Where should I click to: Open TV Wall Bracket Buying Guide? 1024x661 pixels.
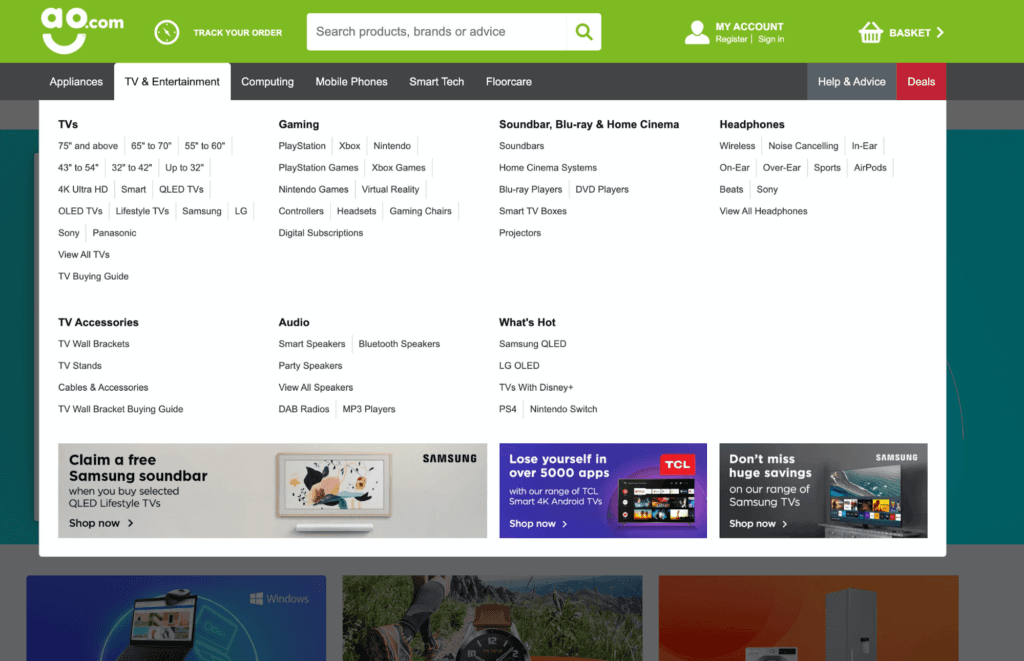[x=121, y=410]
